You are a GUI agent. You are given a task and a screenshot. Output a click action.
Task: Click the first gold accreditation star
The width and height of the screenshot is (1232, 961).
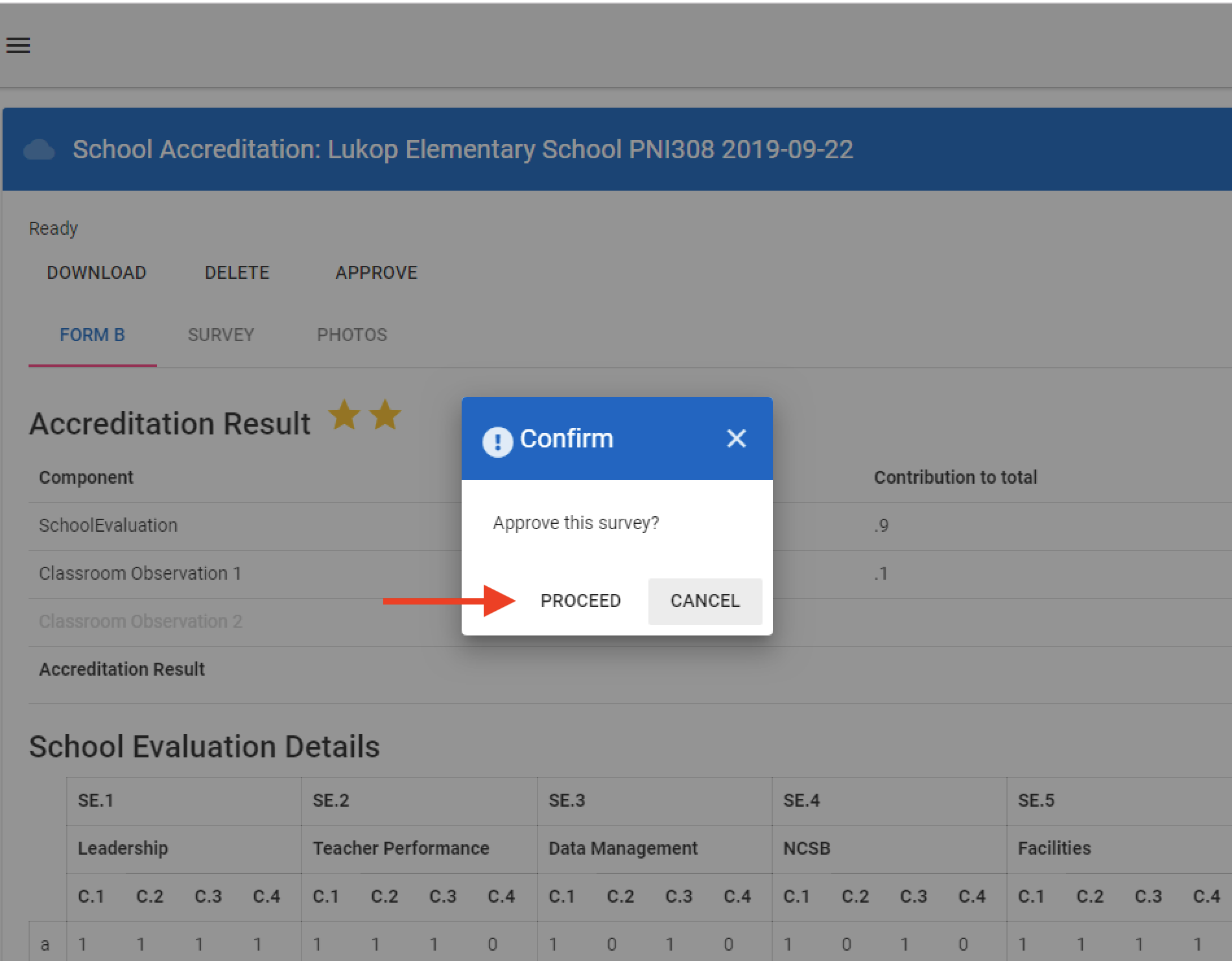344,415
